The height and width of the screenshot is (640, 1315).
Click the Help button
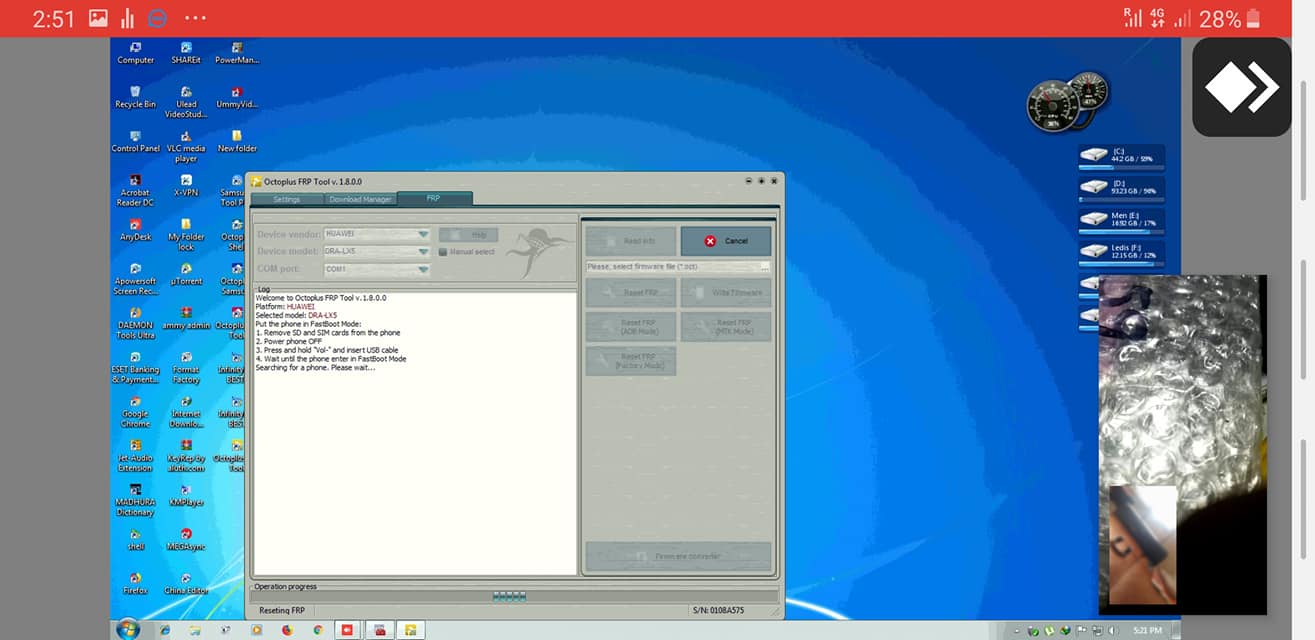point(468,235)
